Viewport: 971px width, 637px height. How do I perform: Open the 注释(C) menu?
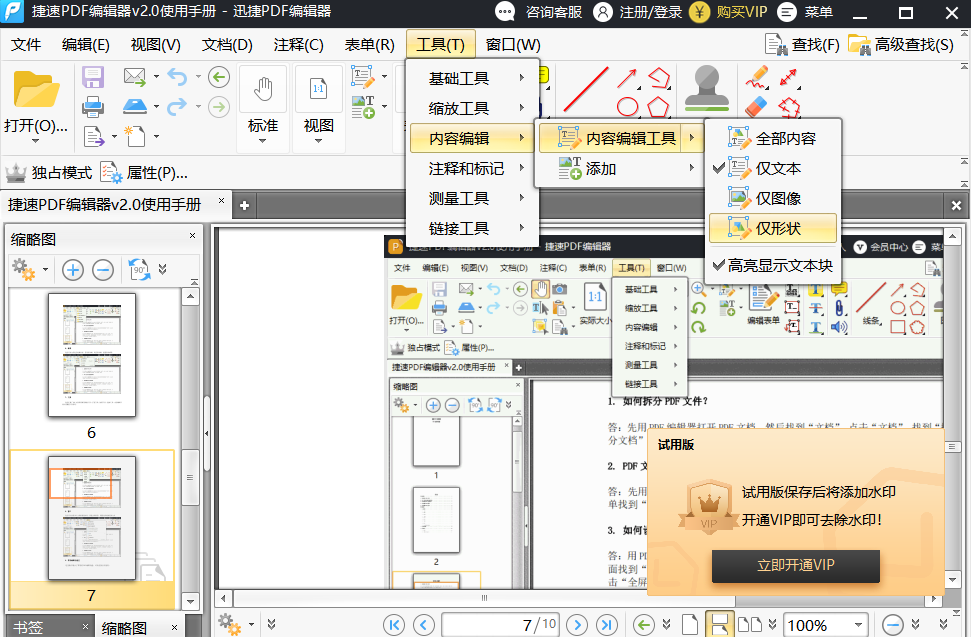tap(298, 45)
